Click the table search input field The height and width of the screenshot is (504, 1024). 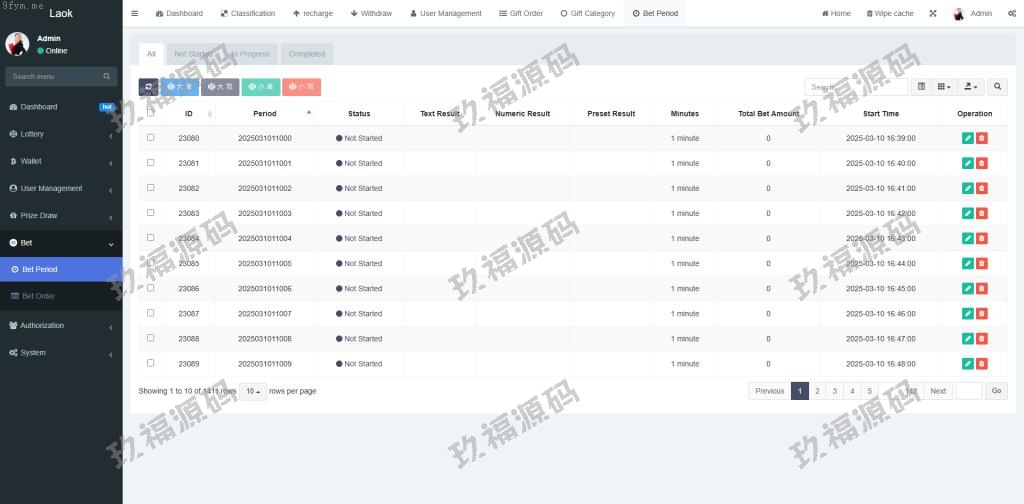click(855, 87)
